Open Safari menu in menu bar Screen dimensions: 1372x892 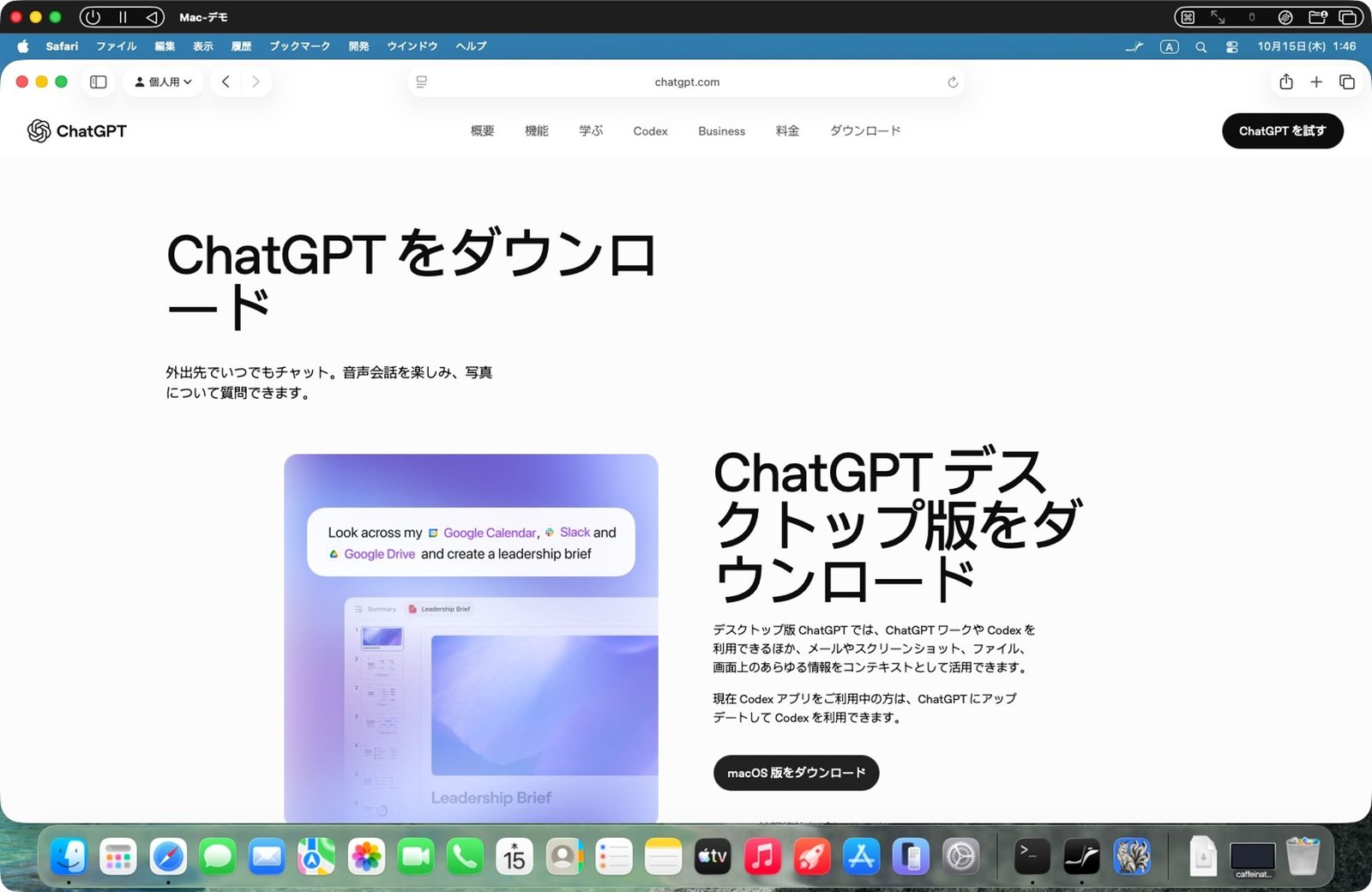62,46
